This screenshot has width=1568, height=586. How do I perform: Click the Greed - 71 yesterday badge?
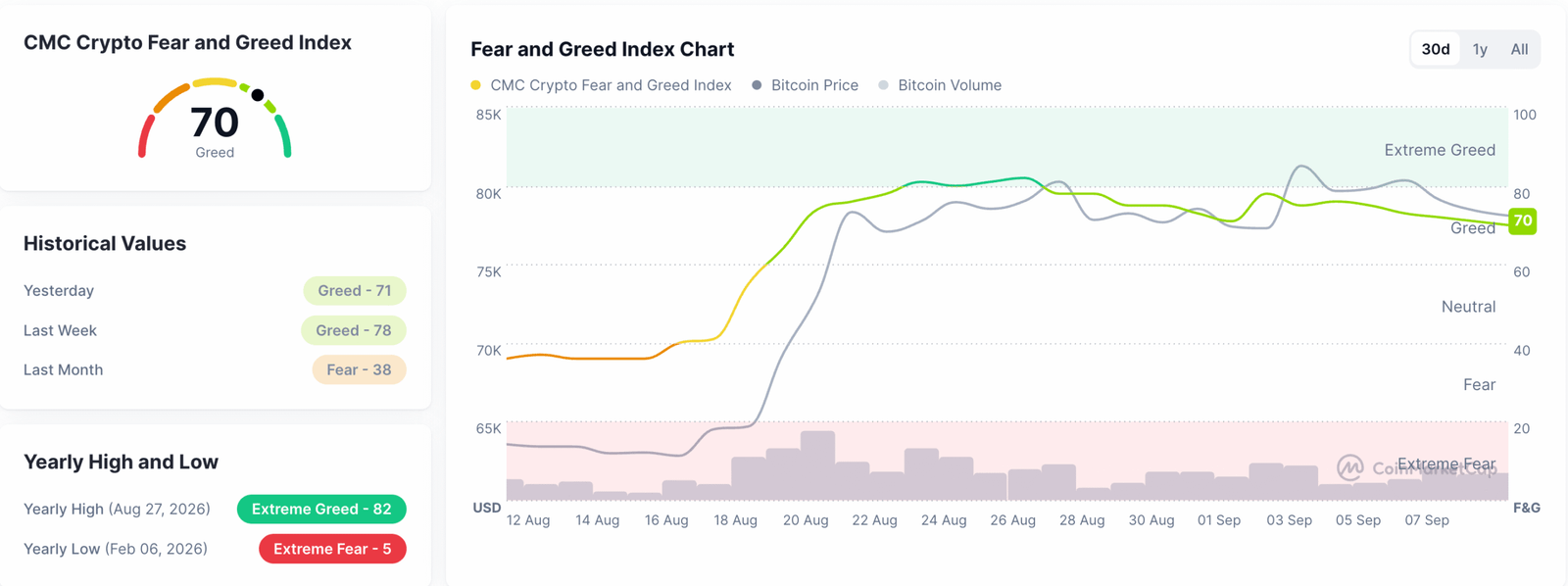tap(355, 291)
